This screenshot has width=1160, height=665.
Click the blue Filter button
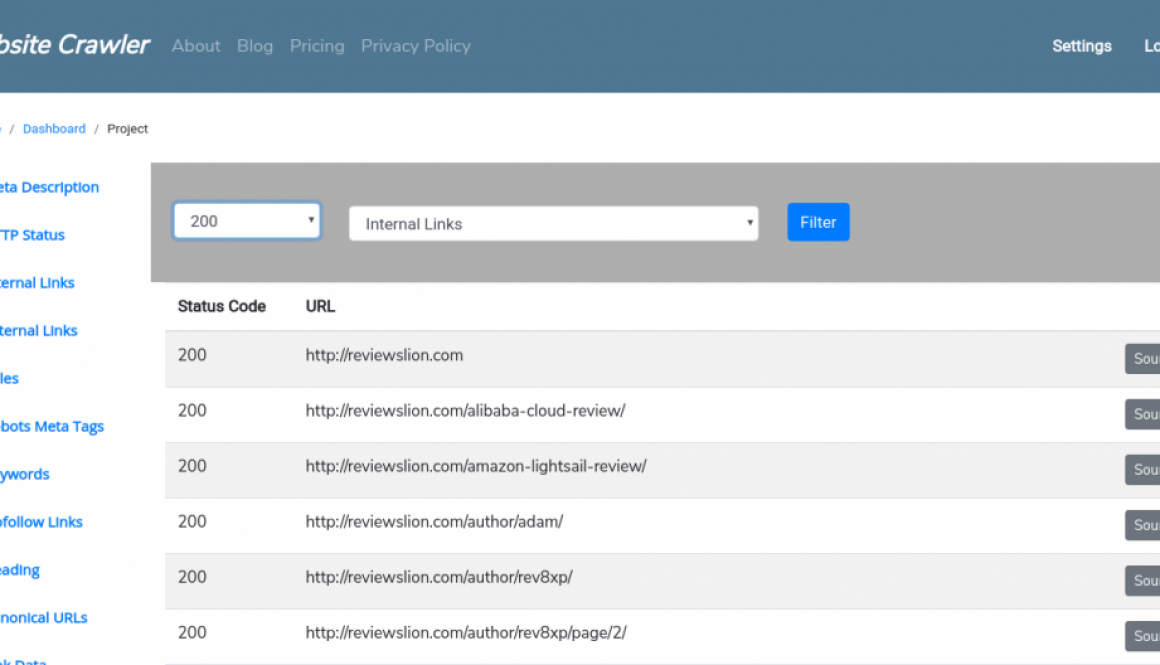coord(818,222)
